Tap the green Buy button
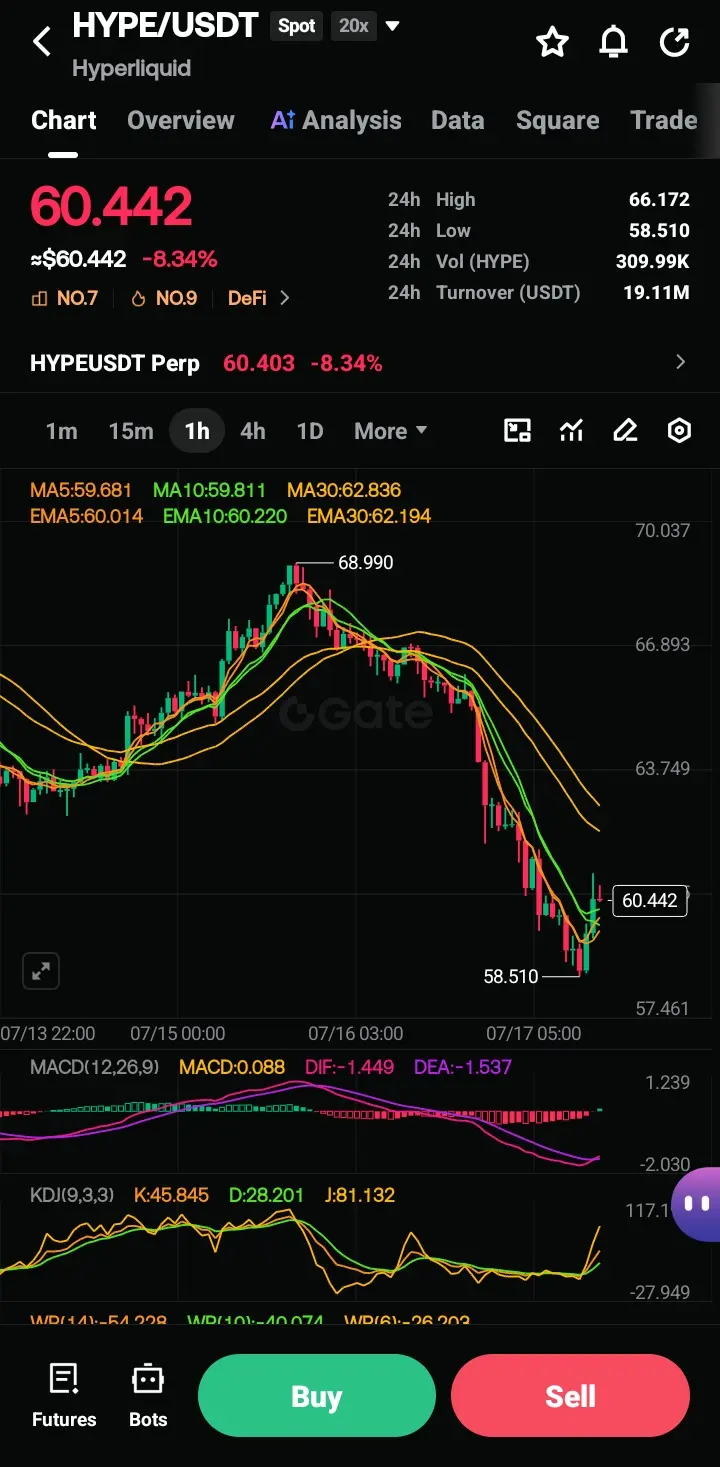The image size is (720, 1467). 317,1396
